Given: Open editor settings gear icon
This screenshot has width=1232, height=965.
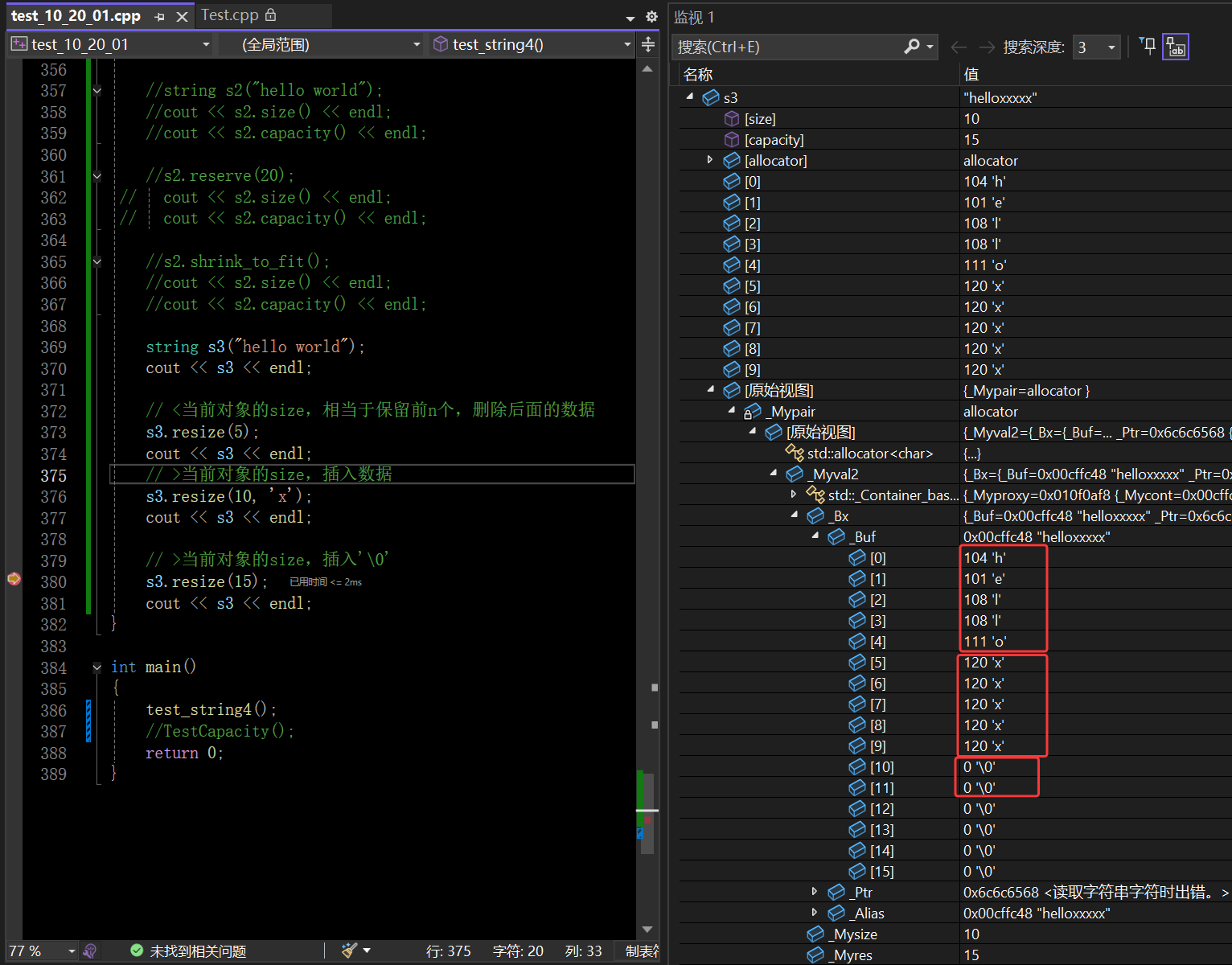Looking at the screenshot, I should point(651,16).
